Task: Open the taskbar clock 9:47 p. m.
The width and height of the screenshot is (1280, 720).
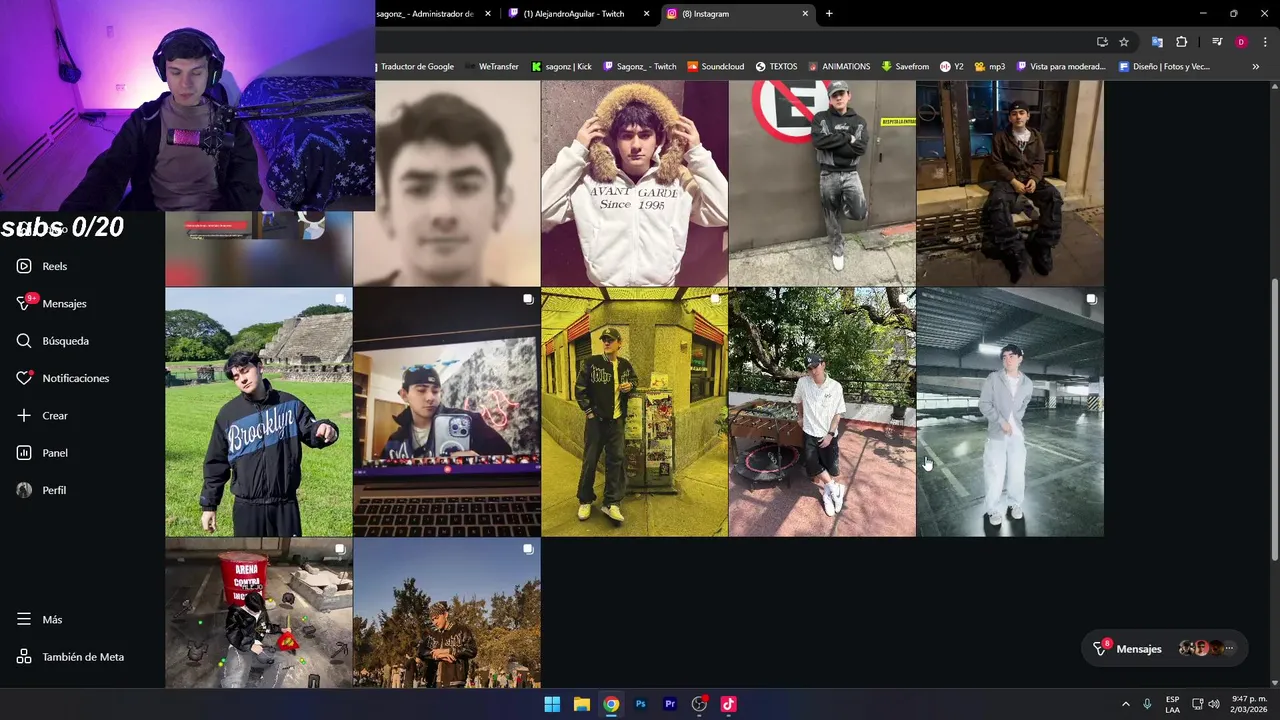Action: tap(1249, 704)
